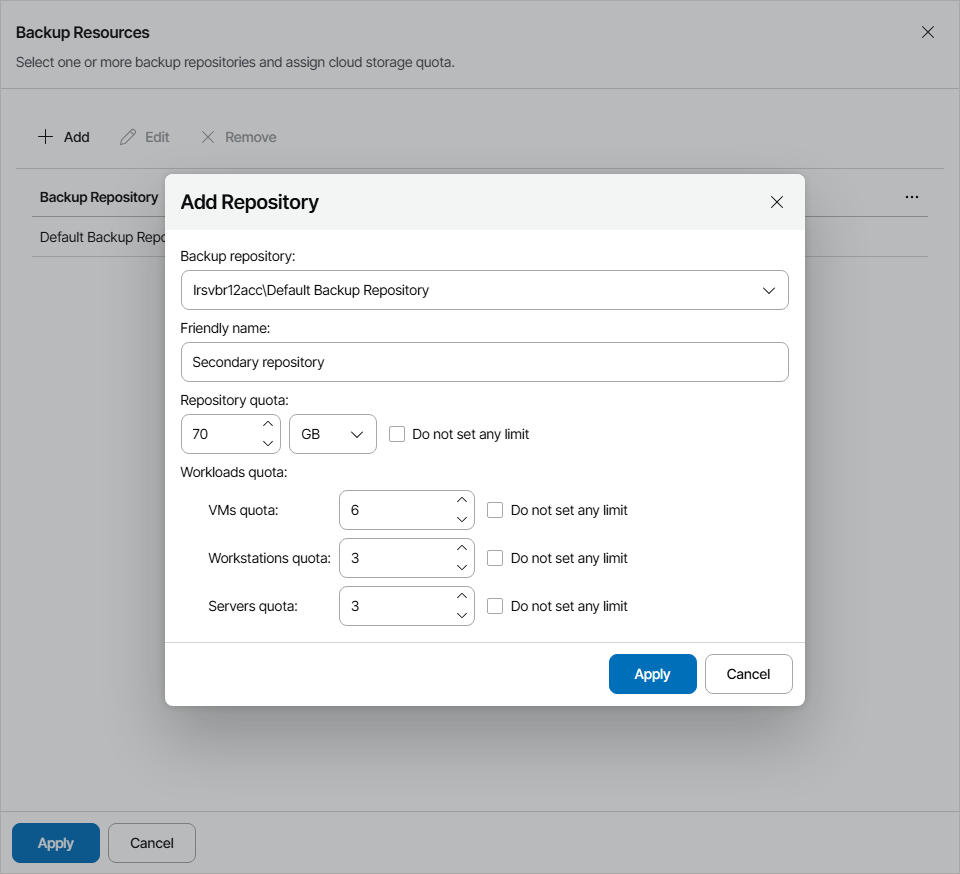
Task: Click the Friendly name text field
Action: (484, 362)
